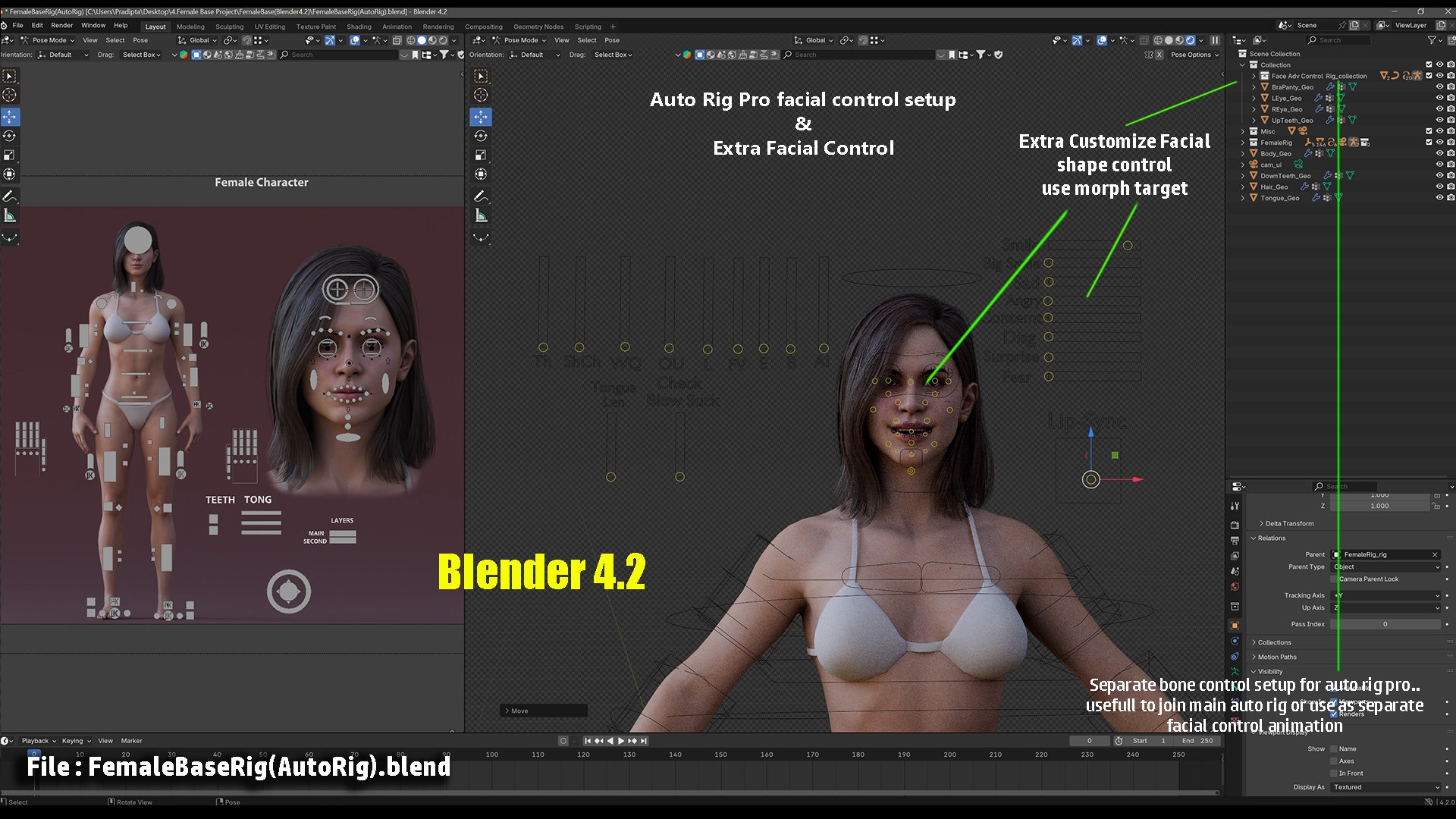Viewport: 1456px width, 819px height.
Task: Open the Output properties tab
Action: tap(1235, 541)
